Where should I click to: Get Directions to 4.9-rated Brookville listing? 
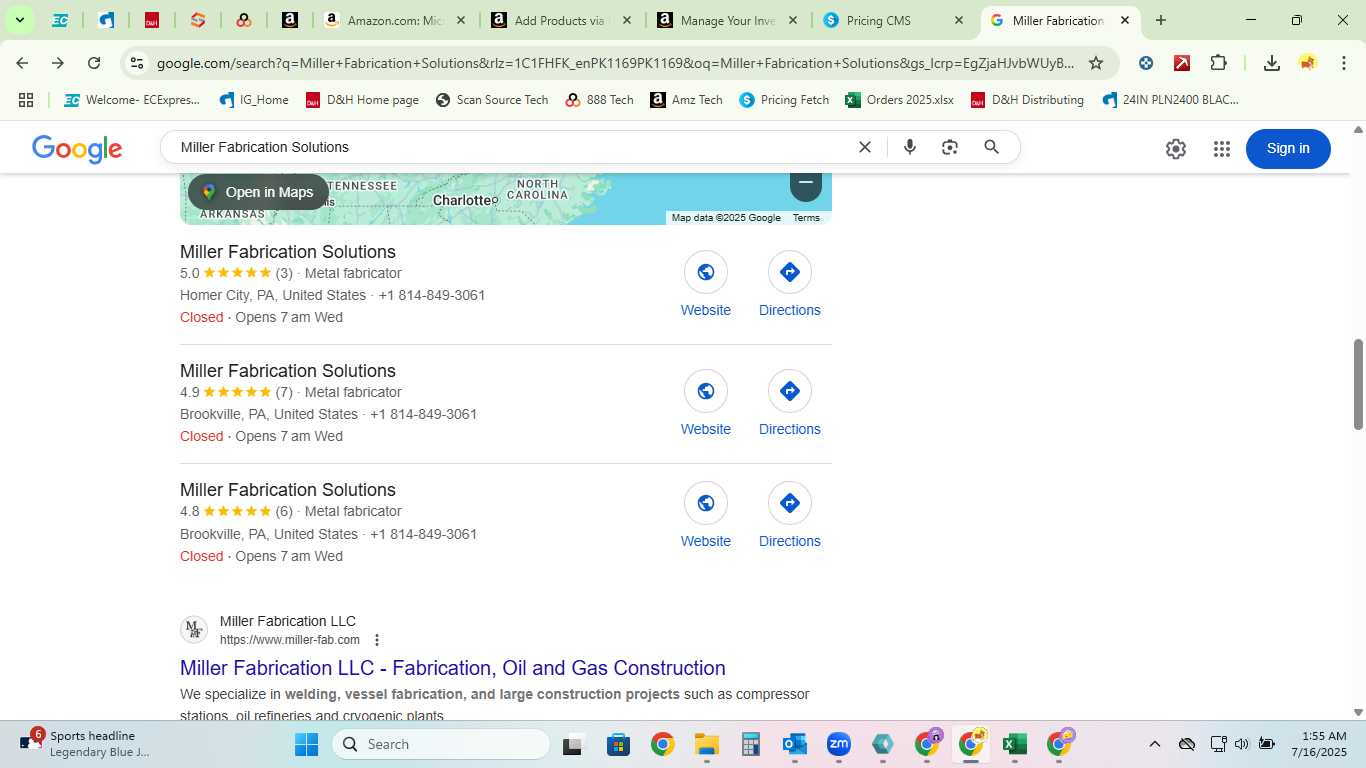click(x=790, y=404)
